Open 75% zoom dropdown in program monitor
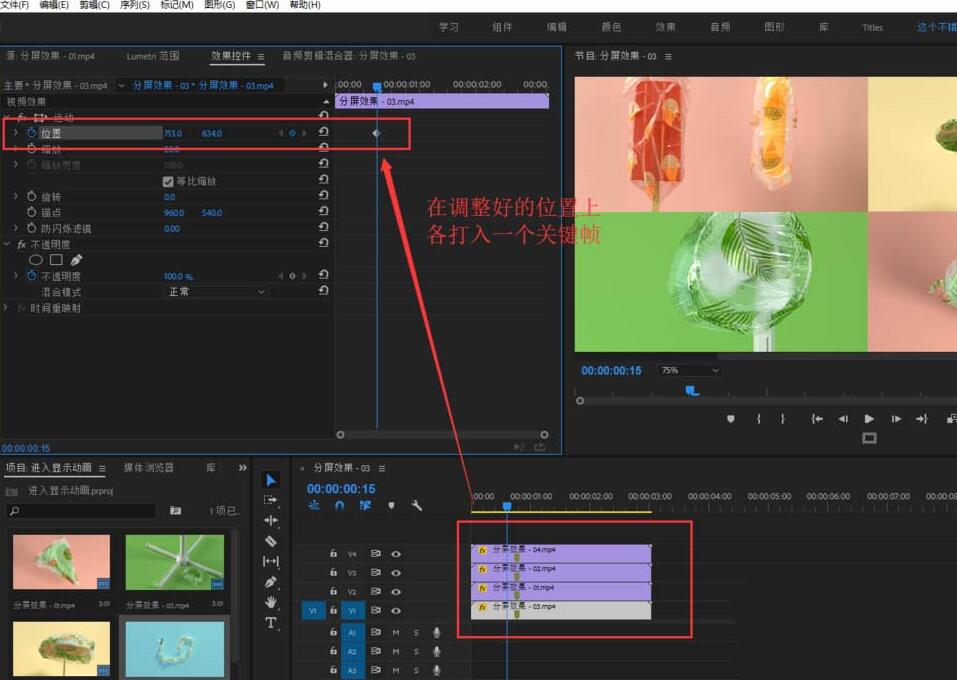The image size is (957, 680). pos(687,369)
